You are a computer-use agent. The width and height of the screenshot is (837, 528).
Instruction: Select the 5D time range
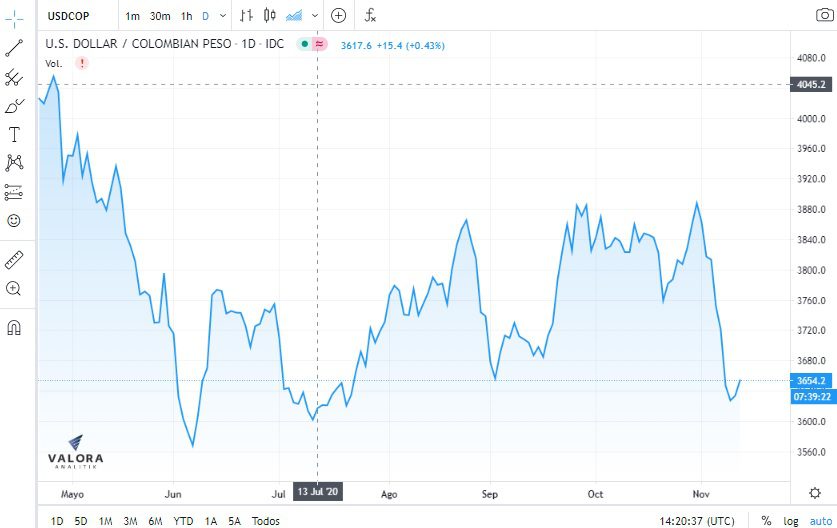coord(81,521)
